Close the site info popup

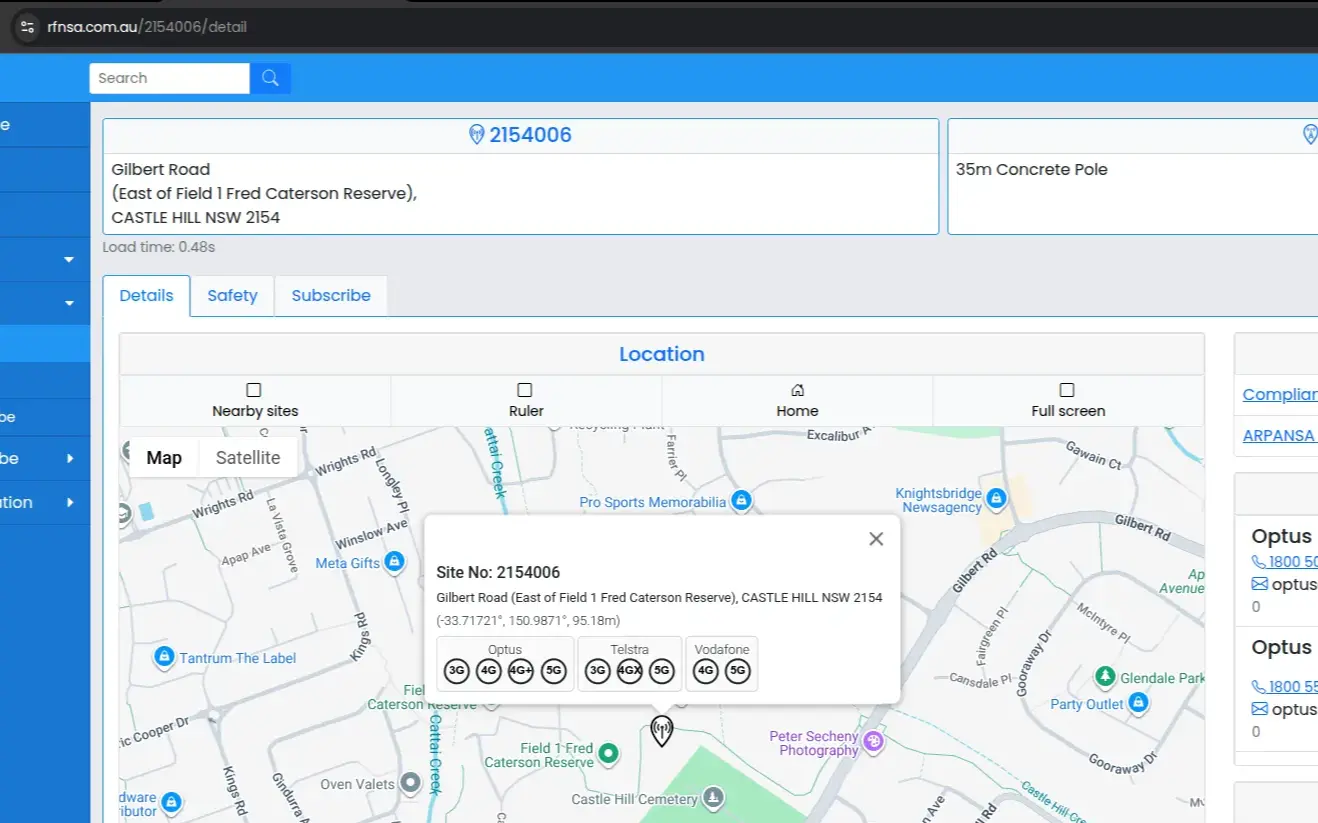click(x=876, y=539)
